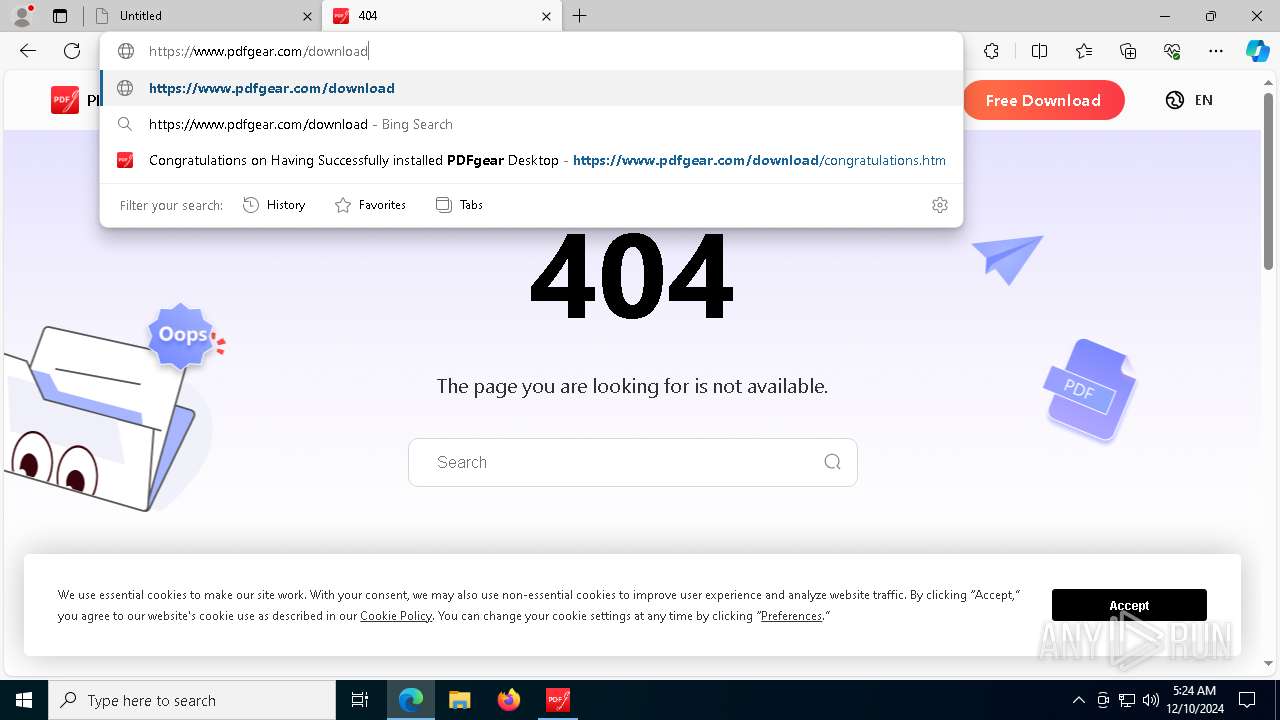The height and width of the screenshot is (720, 1280).
Task: Open the tab actions menu icon
Action: tap(60, 16)
